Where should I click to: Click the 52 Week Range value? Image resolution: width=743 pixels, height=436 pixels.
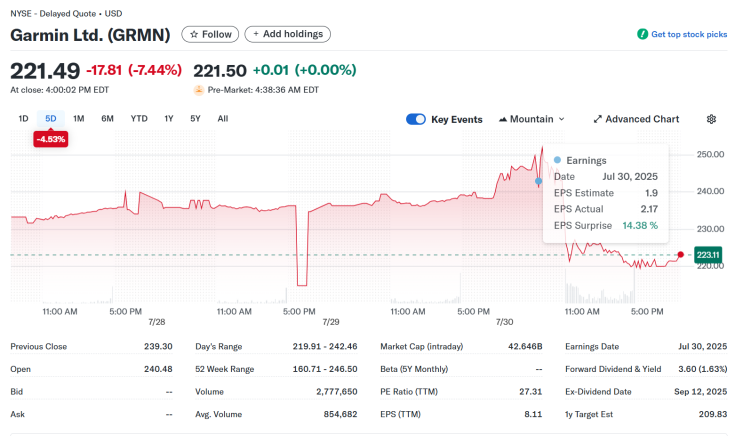(x=325, y=369)
